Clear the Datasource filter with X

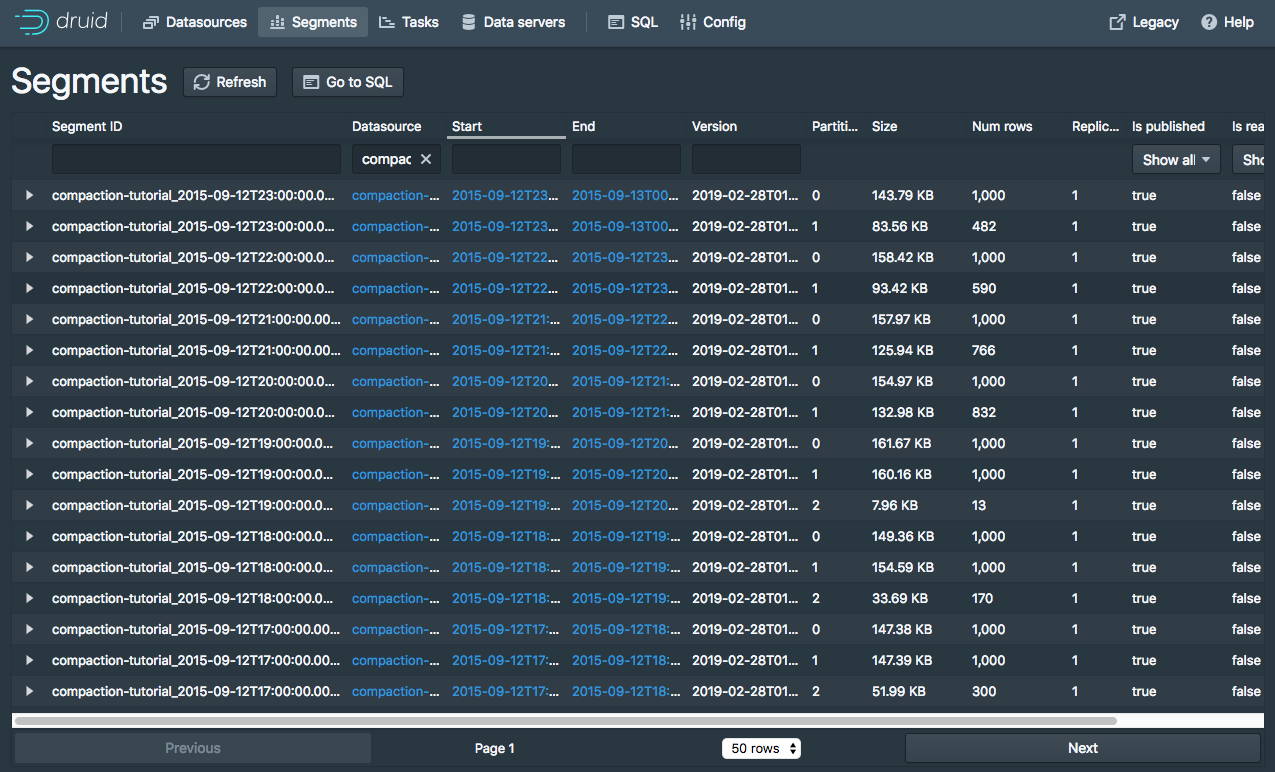coord(426,159)
